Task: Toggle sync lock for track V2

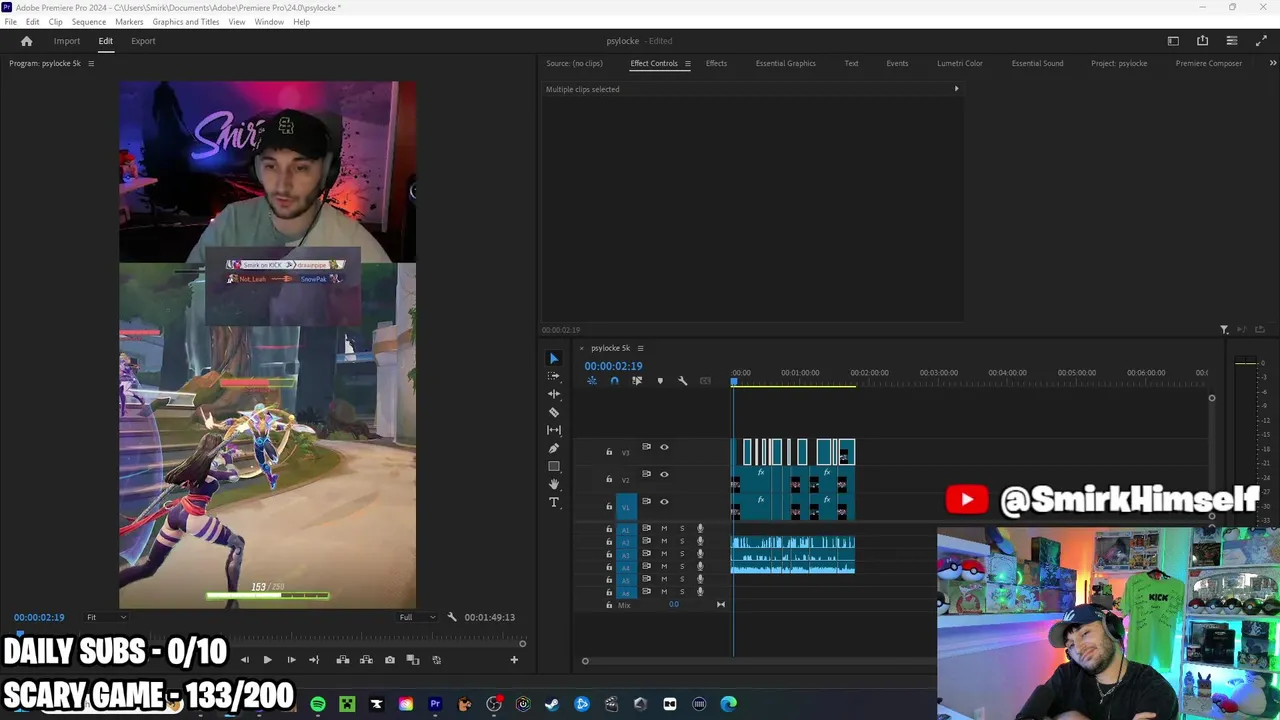Action: point(646,474)
